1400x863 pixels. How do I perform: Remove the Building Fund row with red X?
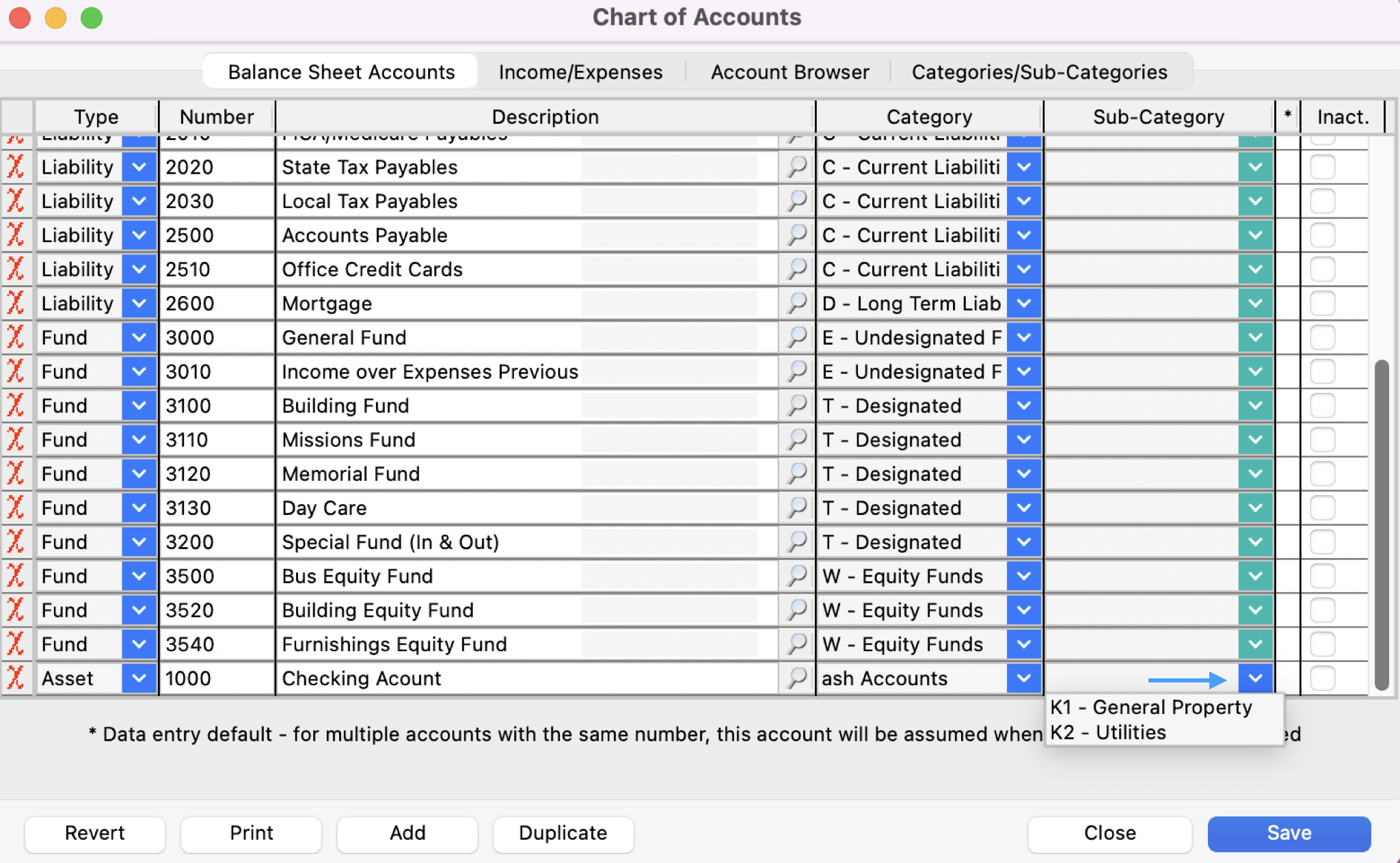pos(15,406)
